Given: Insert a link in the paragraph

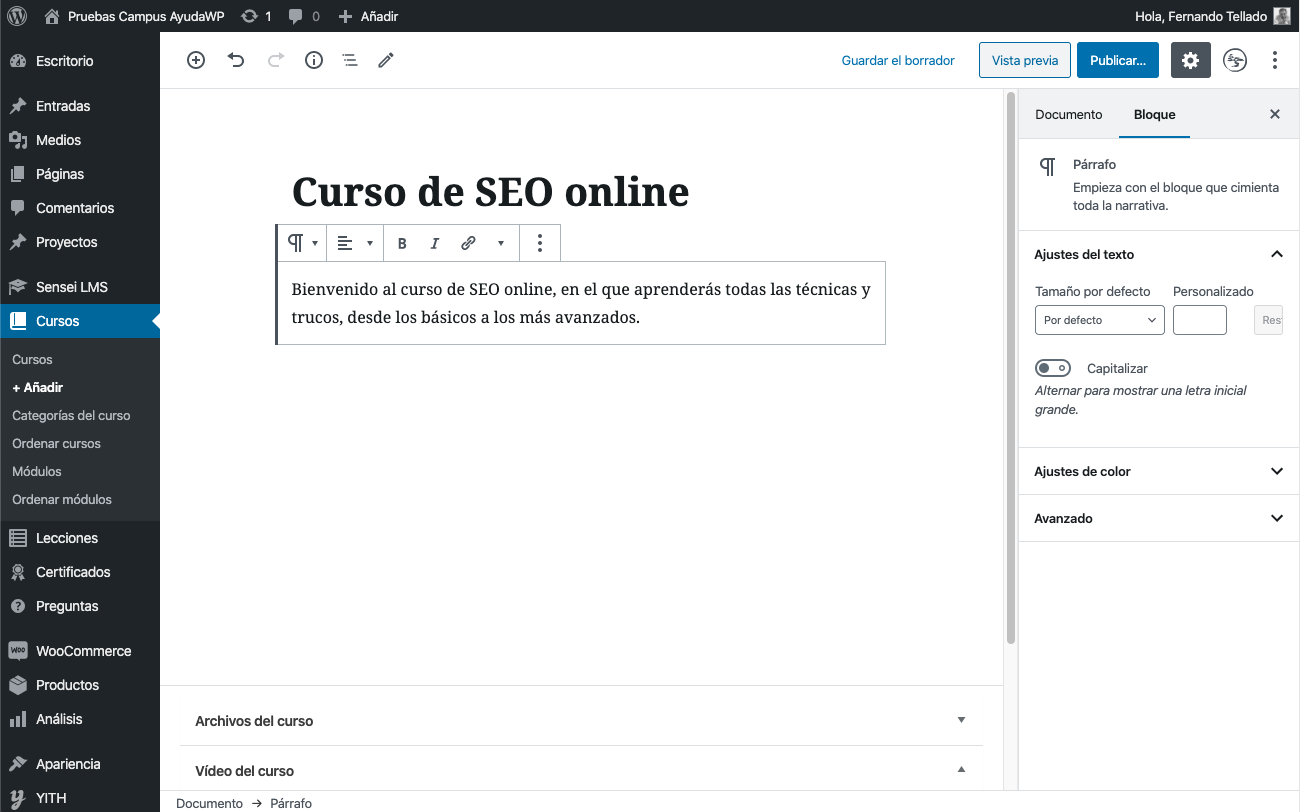Looking at the screenshot, I should tap(468, 243).
